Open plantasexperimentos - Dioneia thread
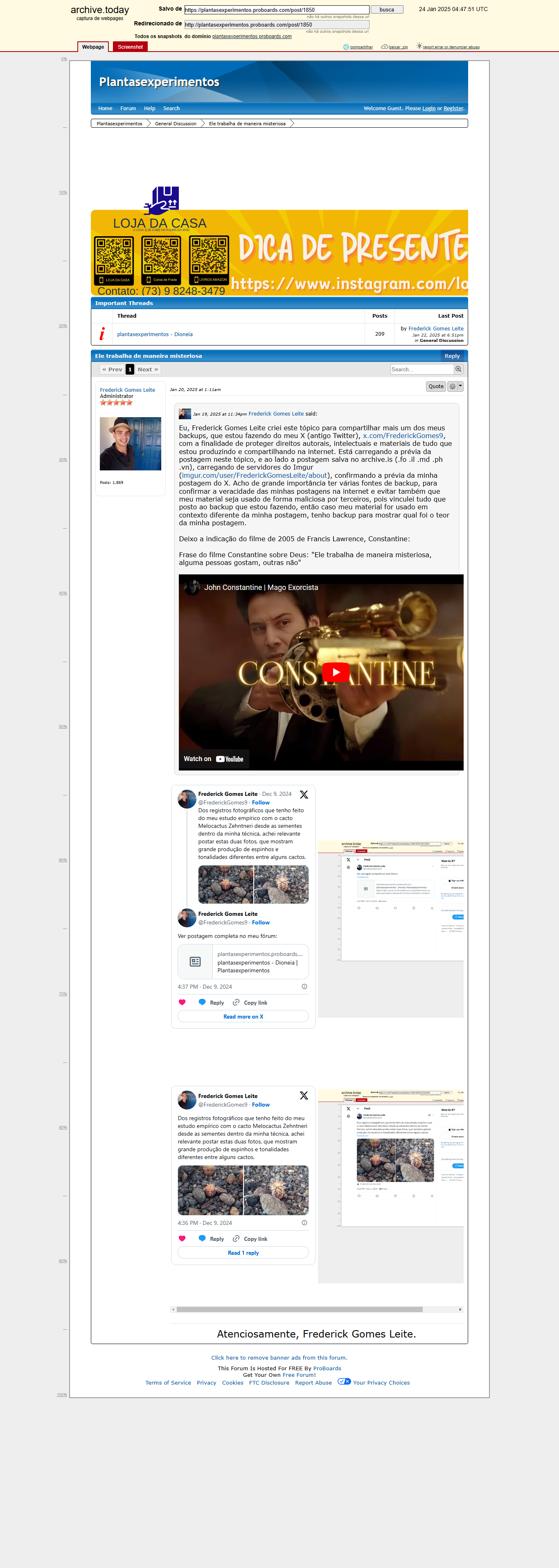 pos(155,334)
